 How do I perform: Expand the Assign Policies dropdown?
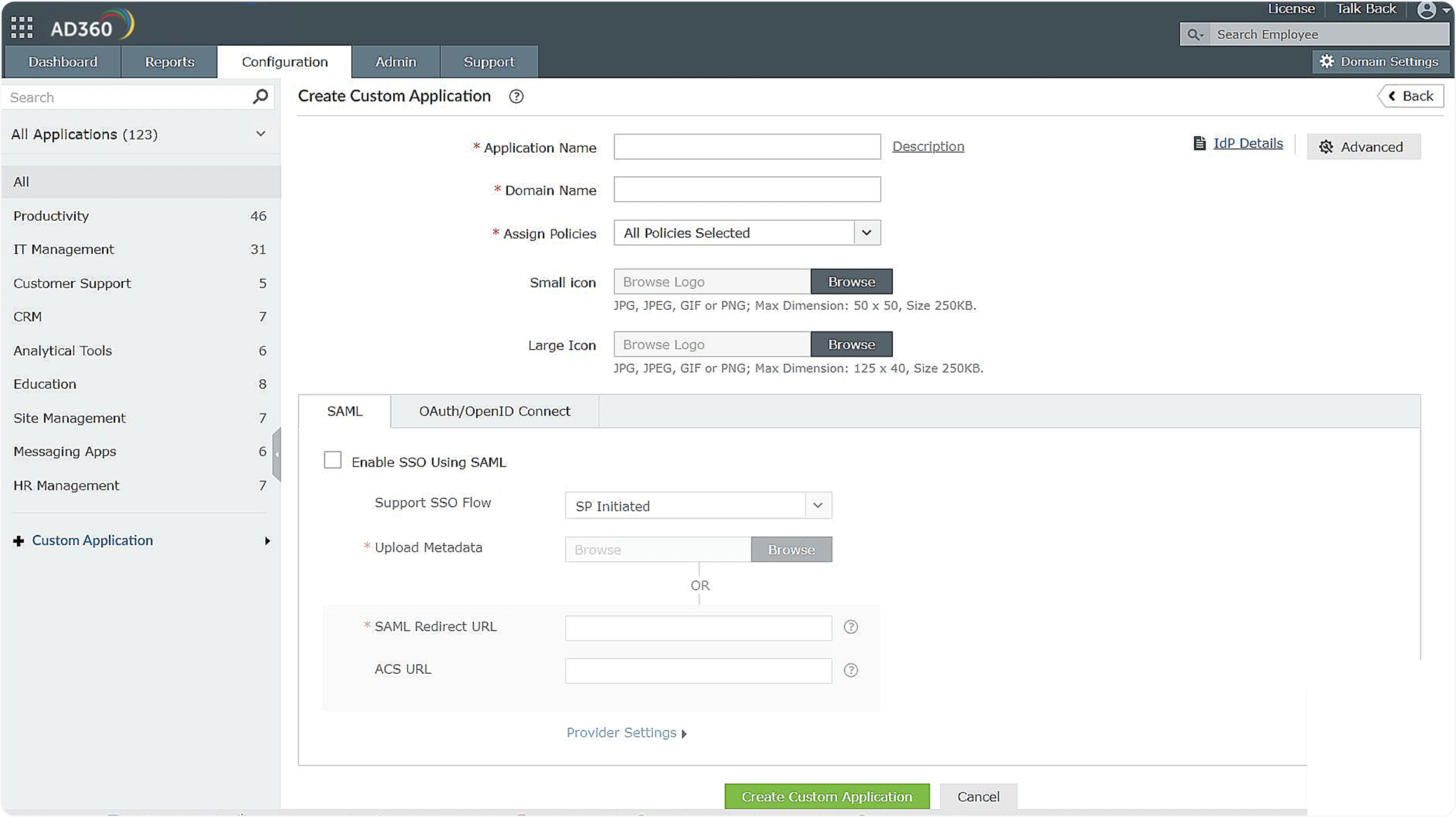click(x=866, y=233)
